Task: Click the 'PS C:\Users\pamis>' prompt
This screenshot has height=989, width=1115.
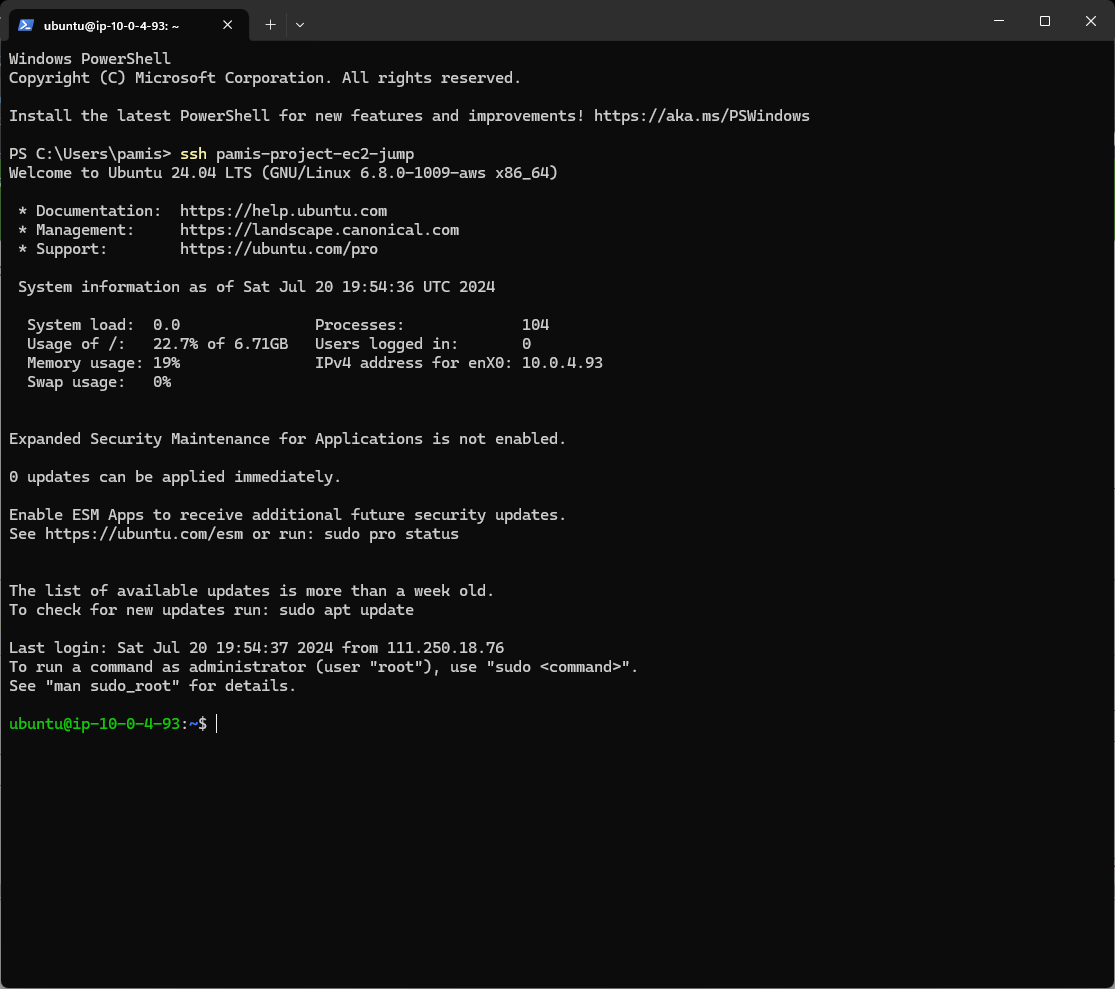Action: click(90, 154)
